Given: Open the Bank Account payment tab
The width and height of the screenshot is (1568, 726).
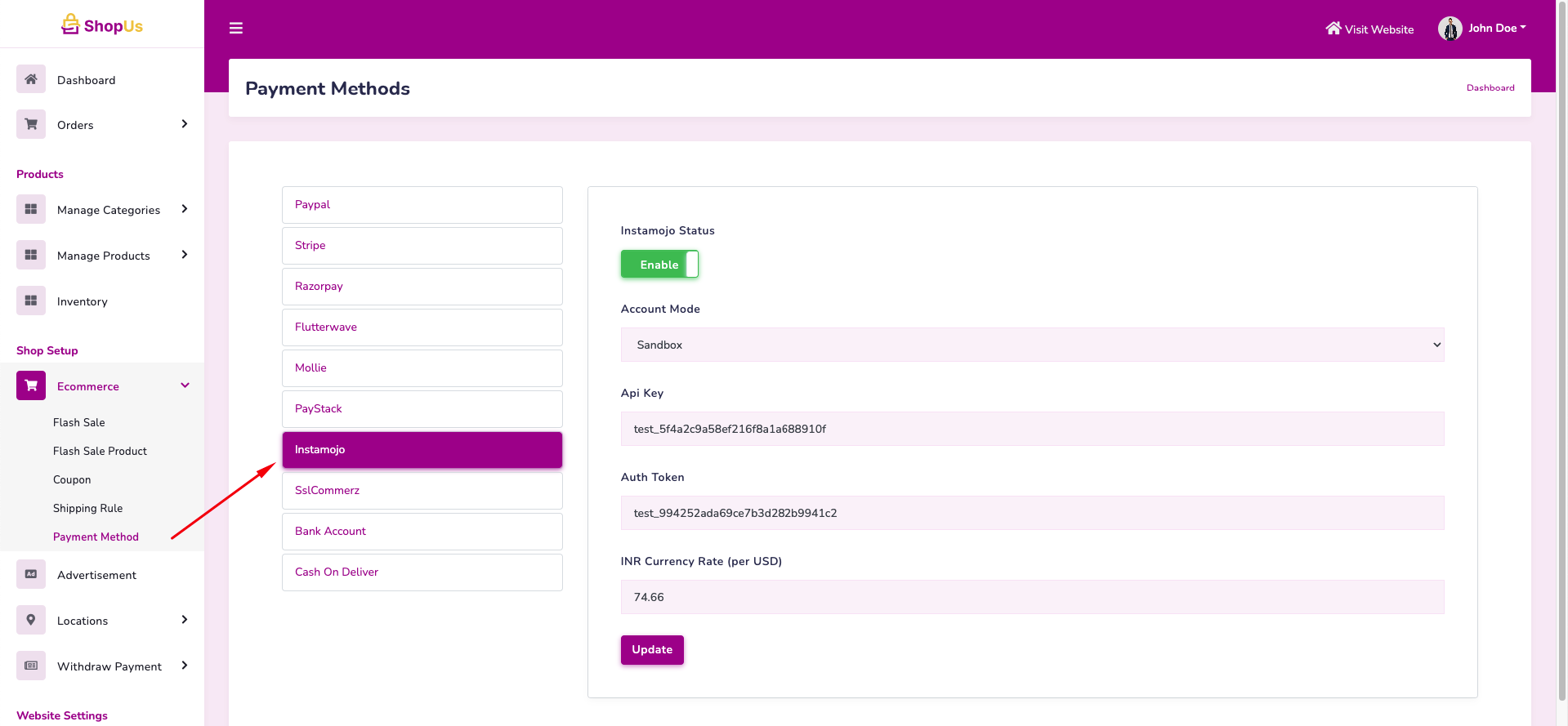Looking at the screenshot, I should click(x=422, y=532).
